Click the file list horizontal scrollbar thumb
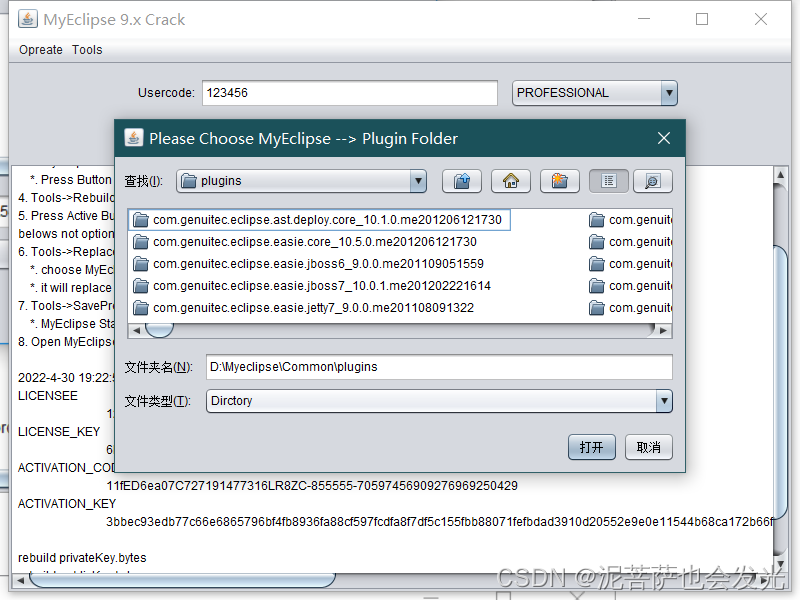800x600 pixels. (x=159, y=330)
